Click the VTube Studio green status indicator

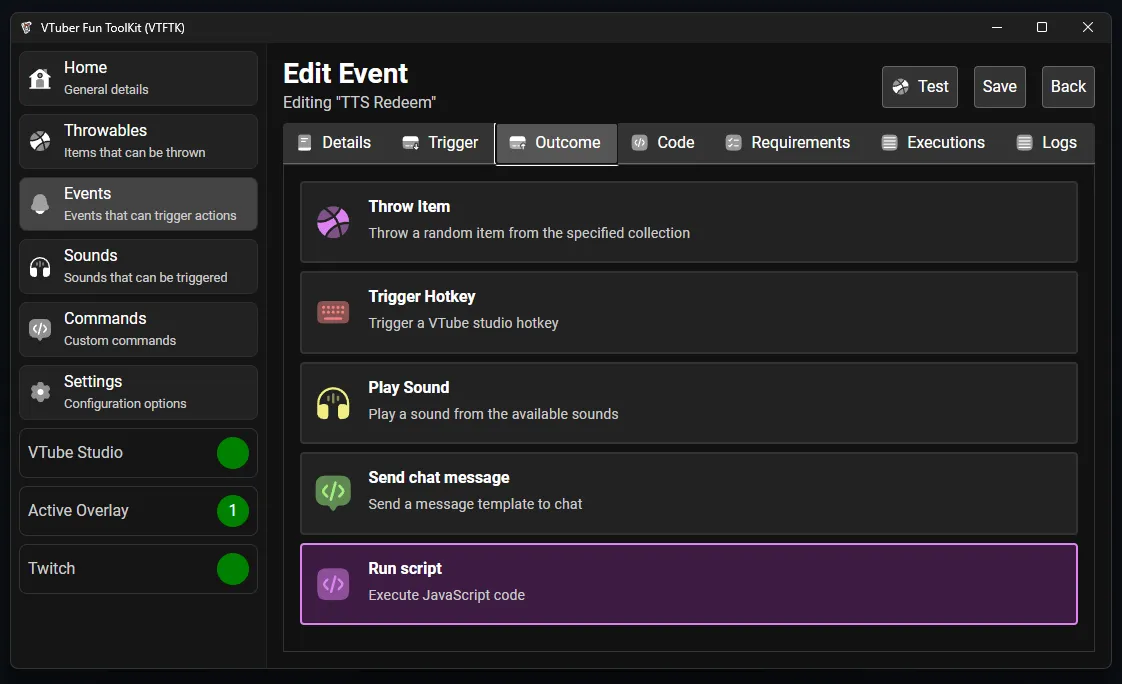[x=233, y=453]
